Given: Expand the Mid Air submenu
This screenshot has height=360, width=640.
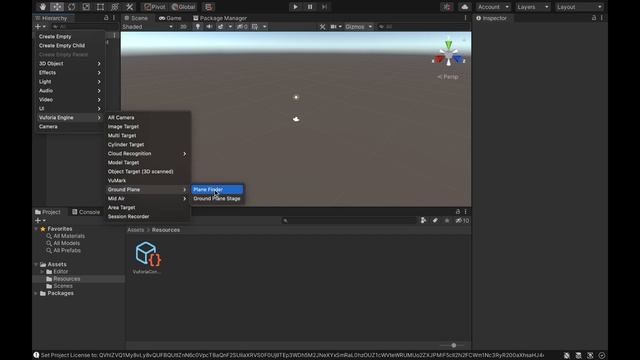Looking at the screenshot, I should tap(147, 198).
